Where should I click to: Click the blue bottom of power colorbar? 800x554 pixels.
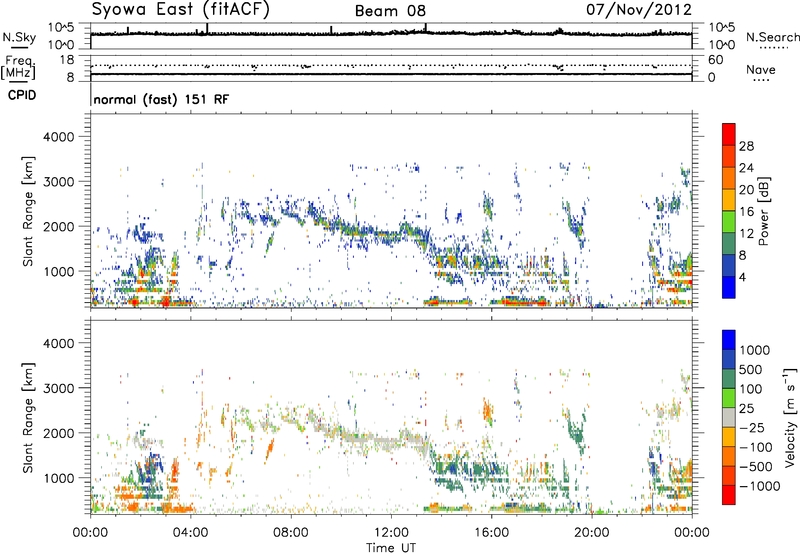pos(729,287)
